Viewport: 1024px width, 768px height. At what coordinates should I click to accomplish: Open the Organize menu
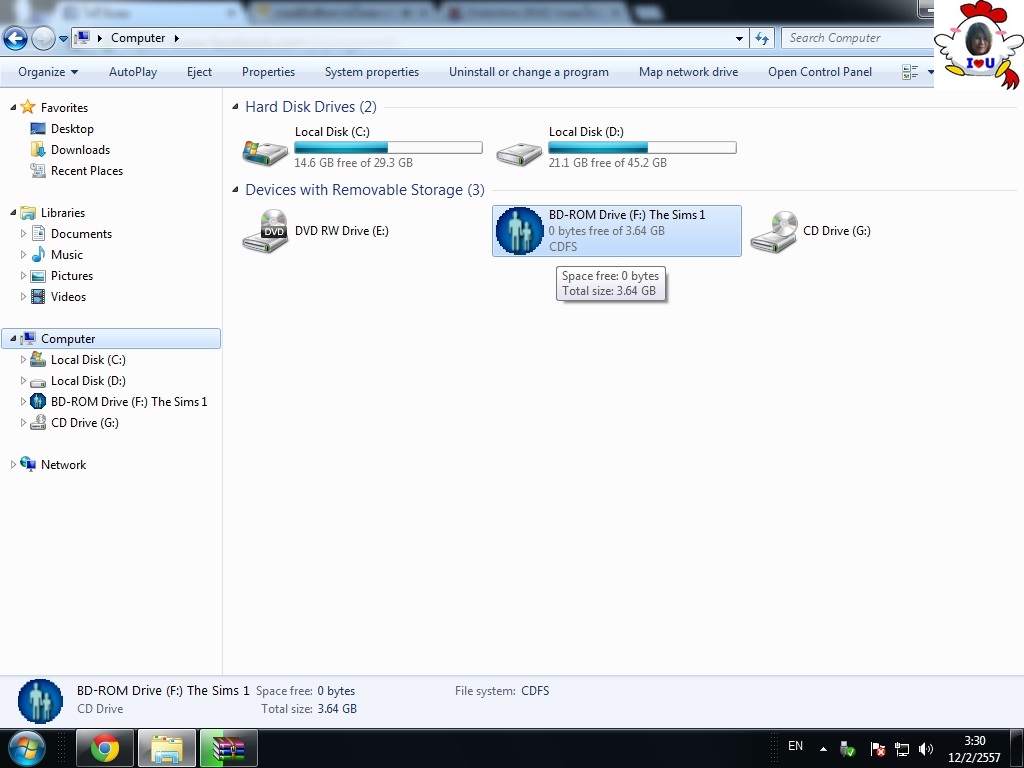[48, 72]
